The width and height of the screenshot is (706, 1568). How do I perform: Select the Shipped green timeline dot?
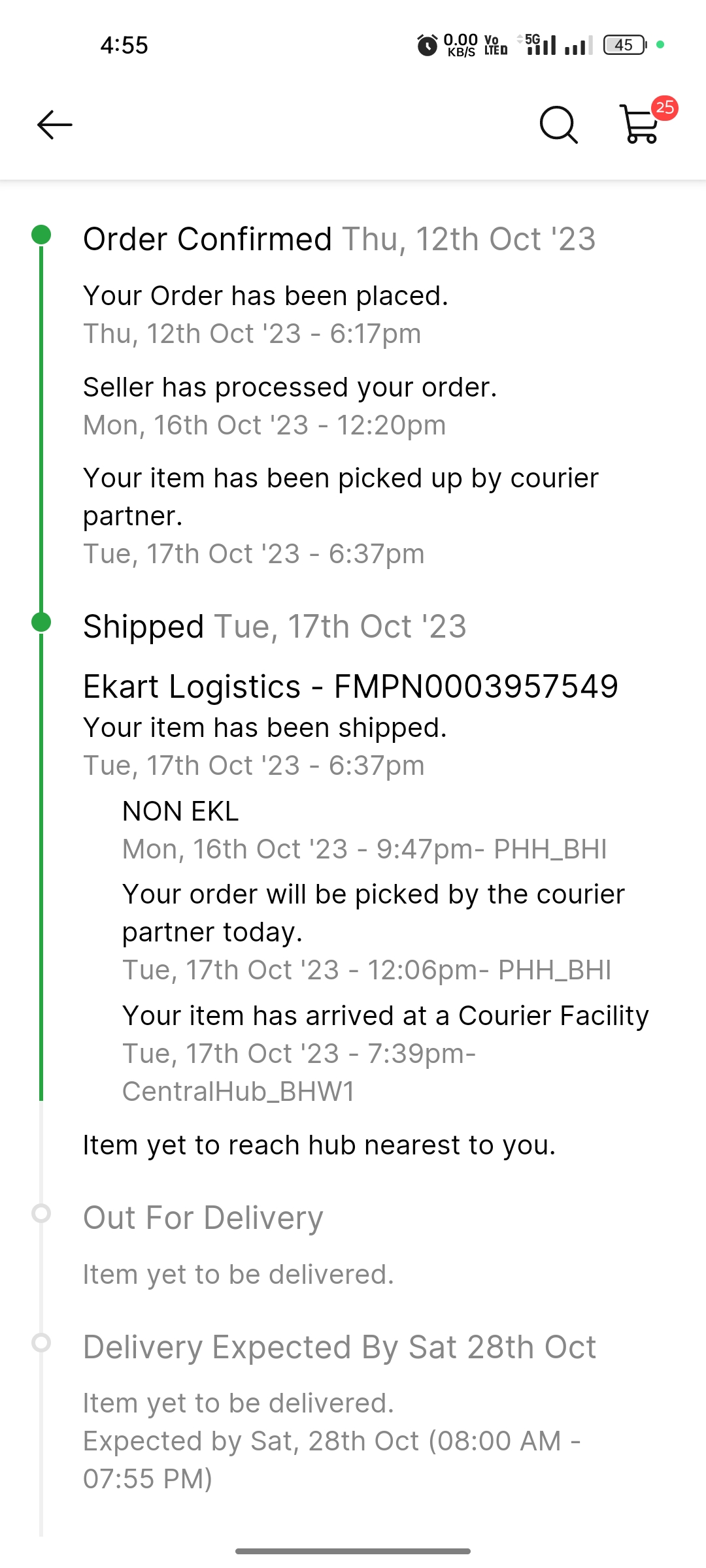pyautogui.click(x=41, y=622)
